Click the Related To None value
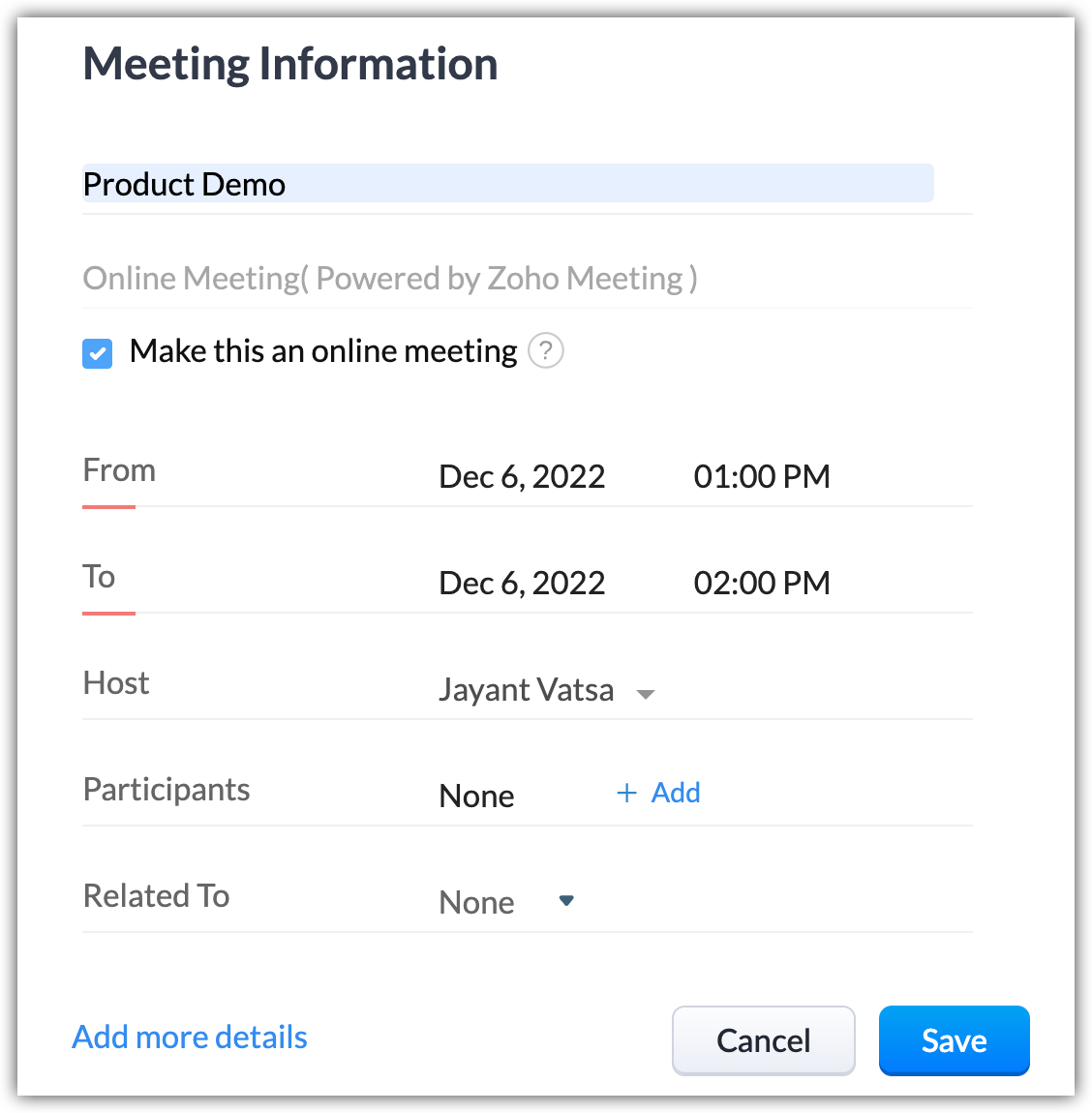The image size is (1092, 1113). 476,903
